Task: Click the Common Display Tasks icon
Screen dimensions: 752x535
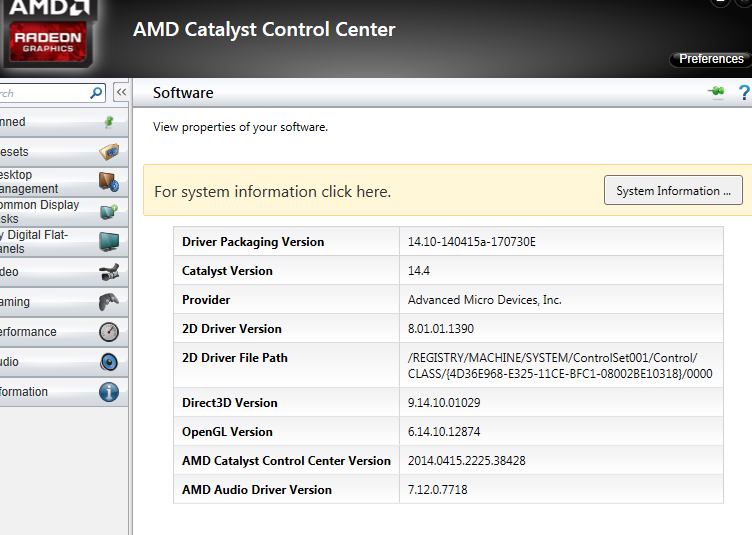Action: pos(109,211)
